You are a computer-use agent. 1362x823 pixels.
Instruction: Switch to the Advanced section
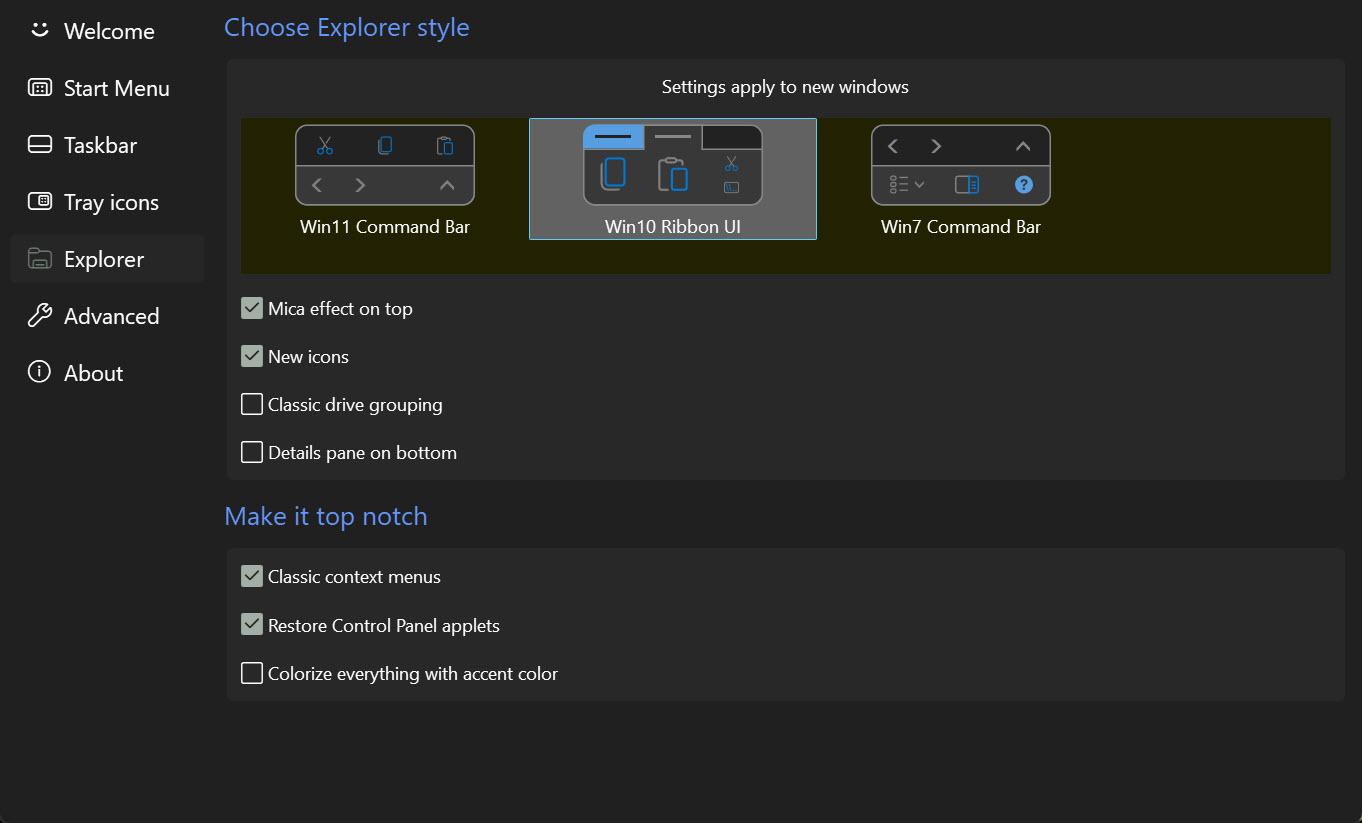(x=111, y=316)
